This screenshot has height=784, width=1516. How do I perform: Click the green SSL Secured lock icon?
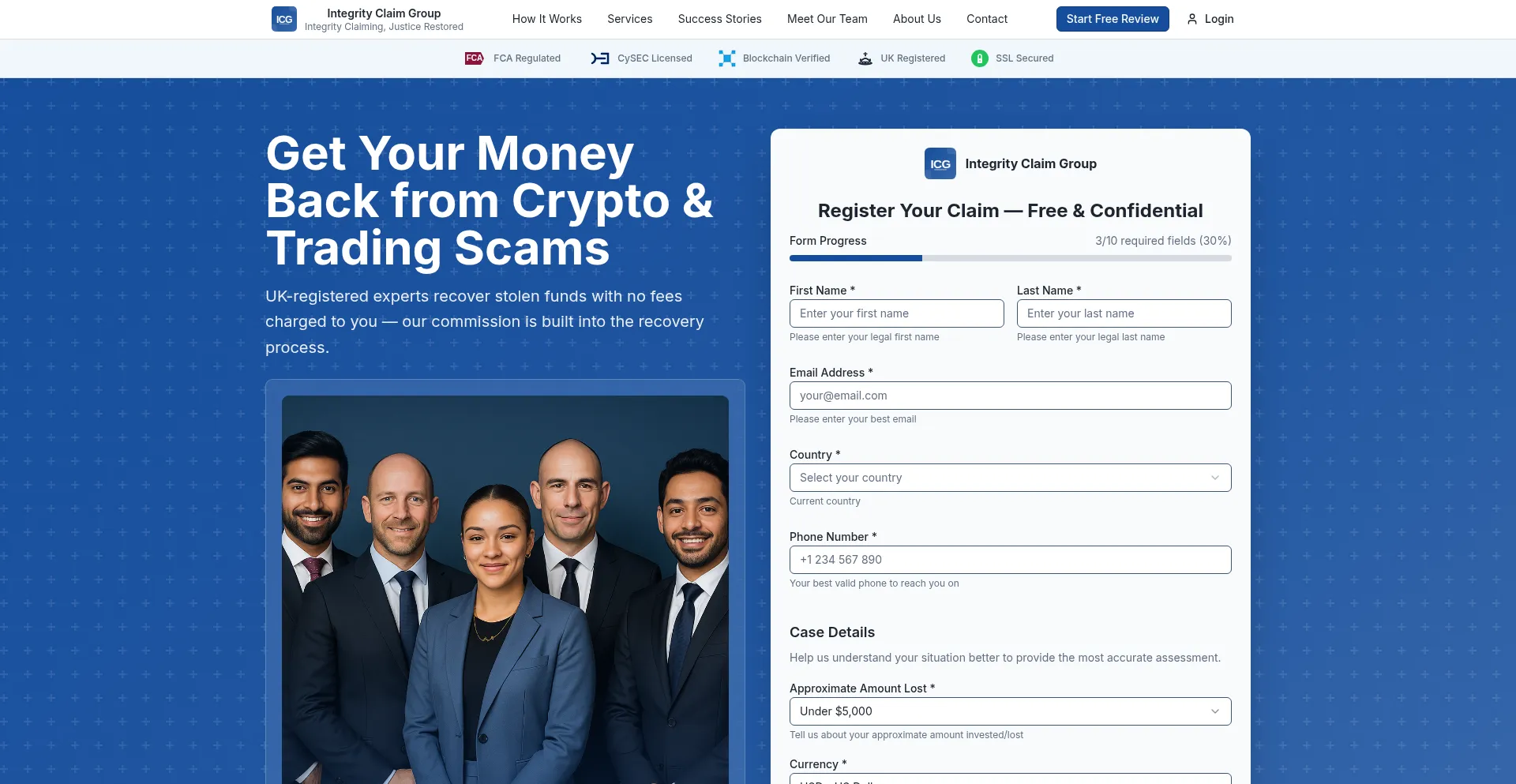(980, 58)
